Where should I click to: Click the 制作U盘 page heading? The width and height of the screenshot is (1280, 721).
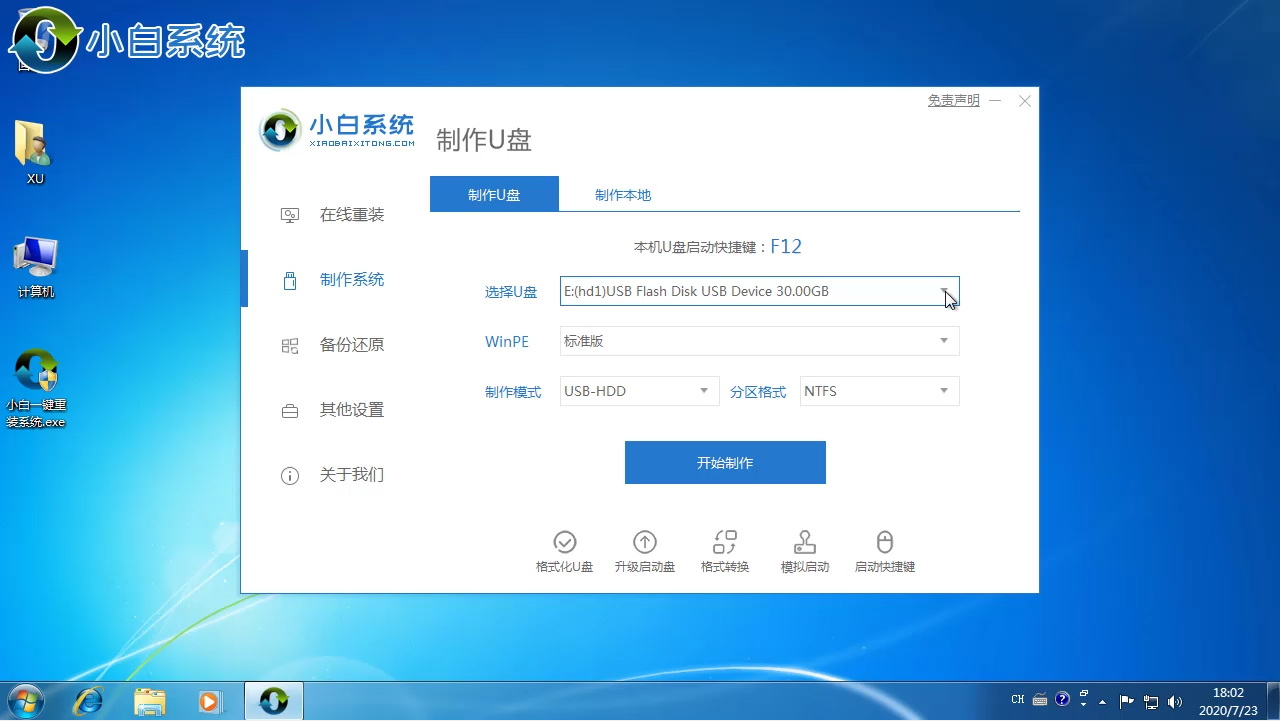tap(484, 140)
